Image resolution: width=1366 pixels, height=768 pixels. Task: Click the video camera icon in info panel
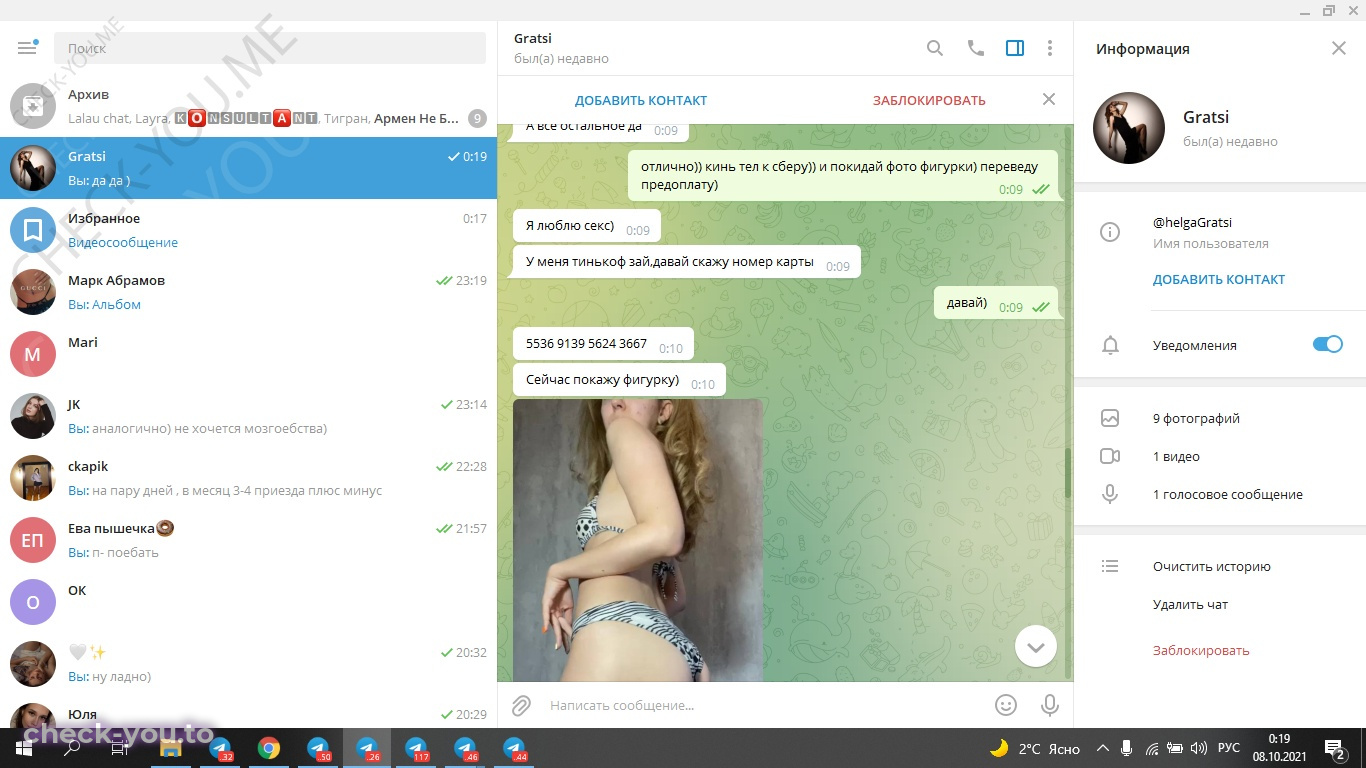1109,456
